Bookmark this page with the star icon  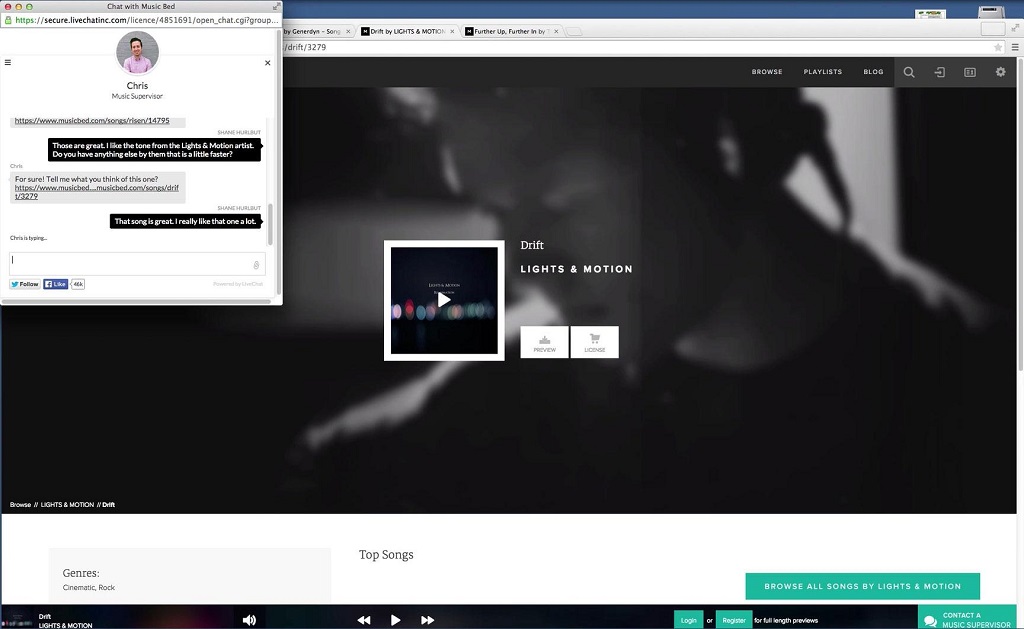(998, 47)
